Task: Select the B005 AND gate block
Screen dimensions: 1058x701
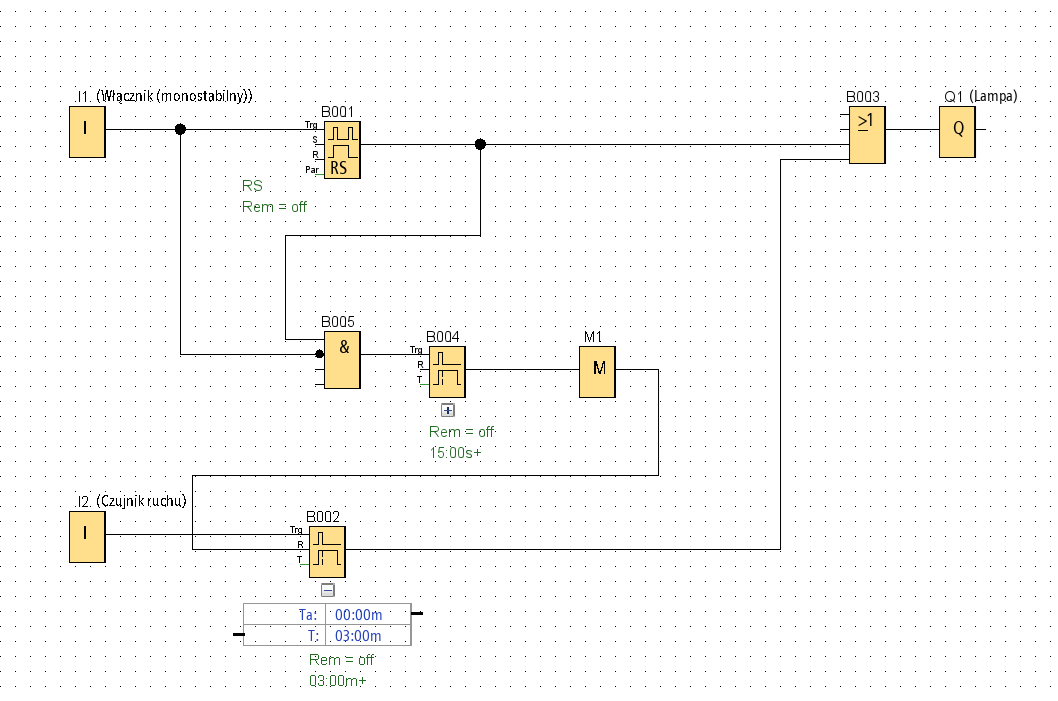Action: [x=342, y=360]
